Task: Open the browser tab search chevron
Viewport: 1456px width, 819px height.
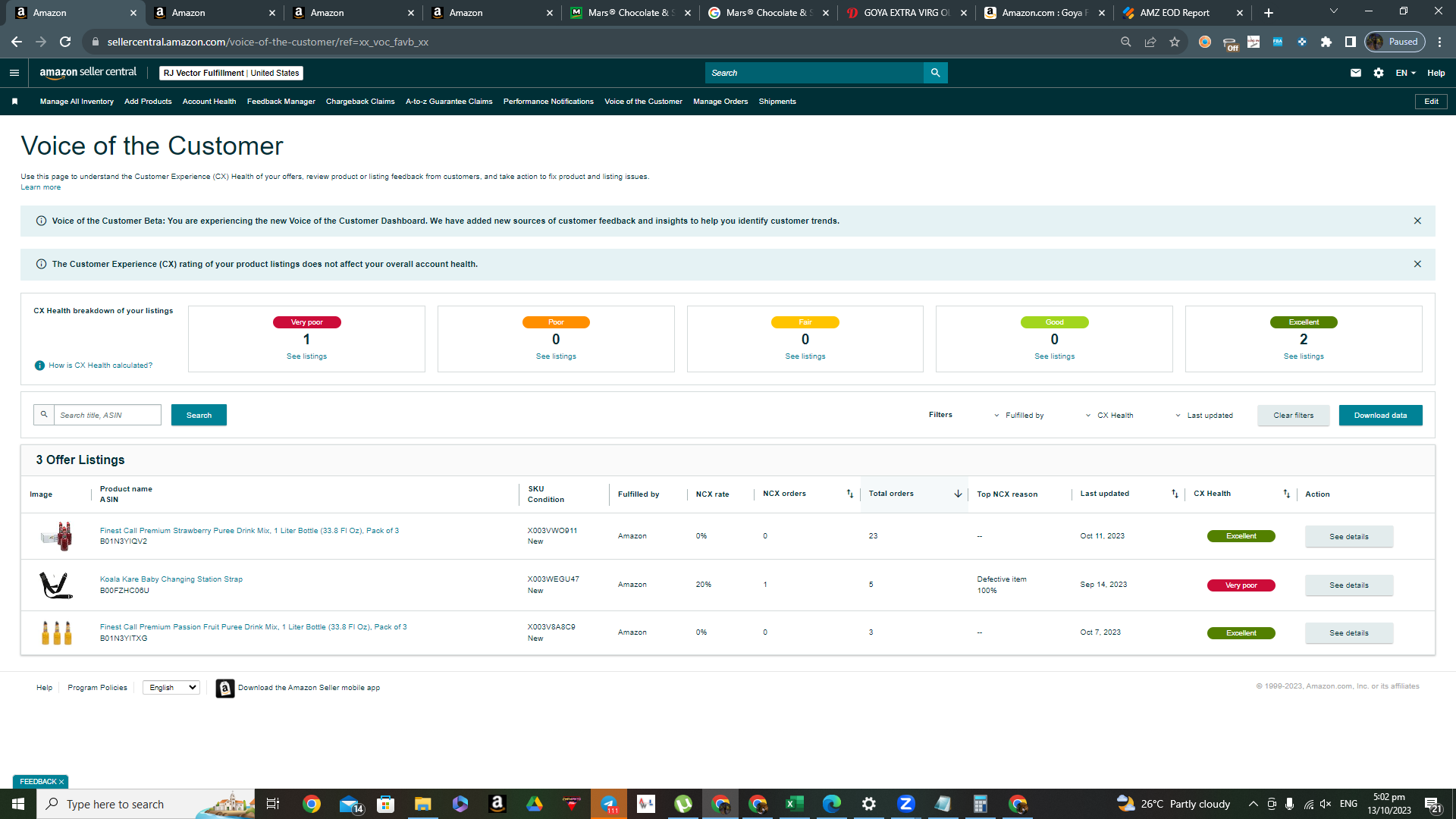Action: [x=1334, y=11]
